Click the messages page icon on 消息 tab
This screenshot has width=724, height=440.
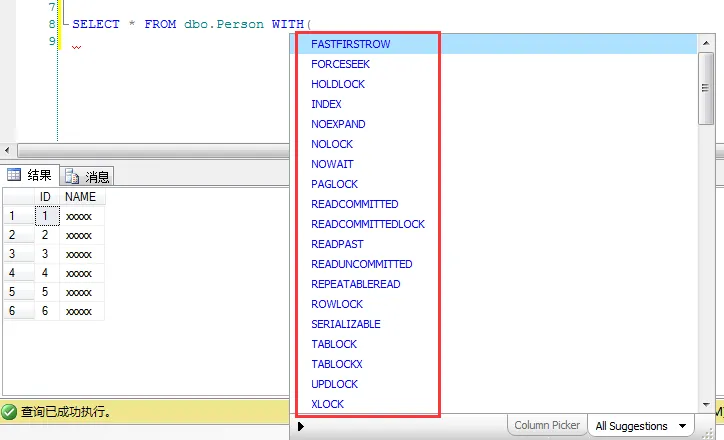[x=72, y=176]
